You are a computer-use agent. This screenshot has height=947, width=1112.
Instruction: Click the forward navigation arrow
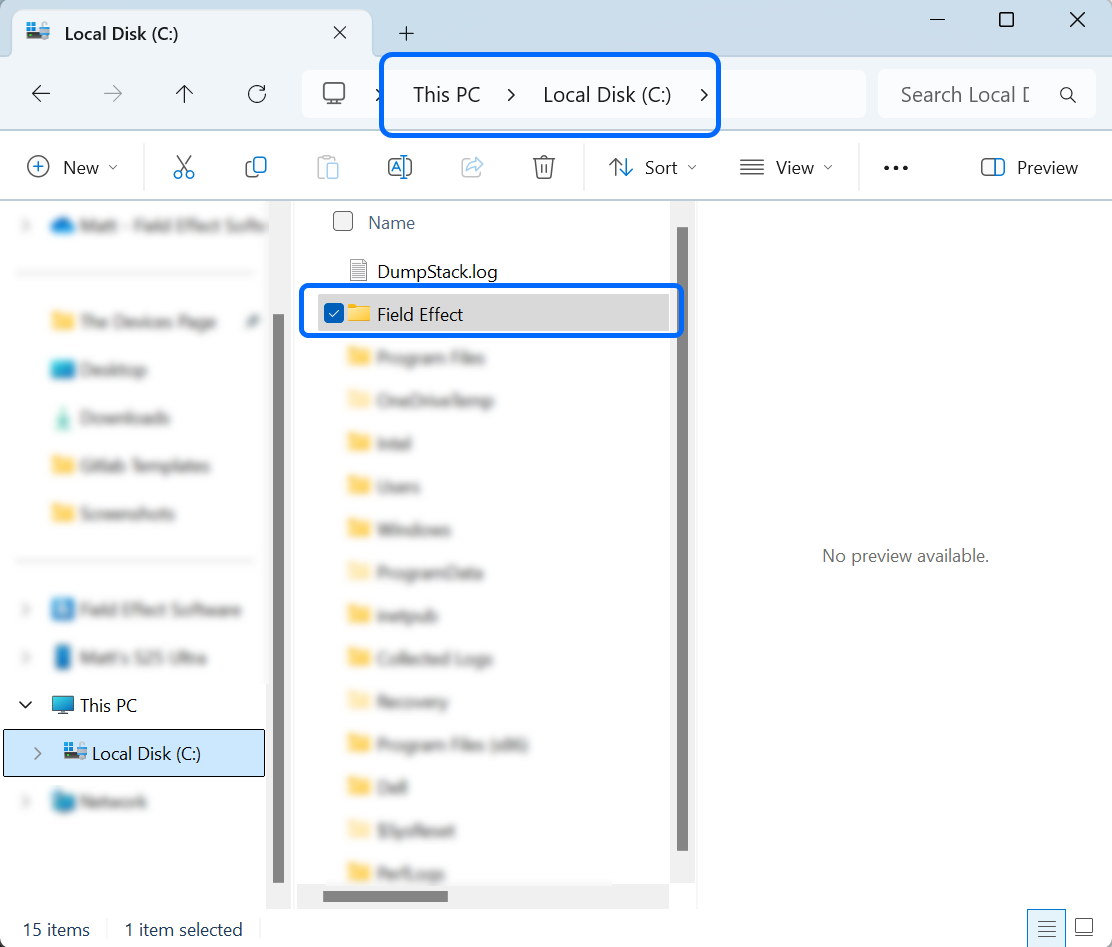pyautogui.click(x=113, y=94)
